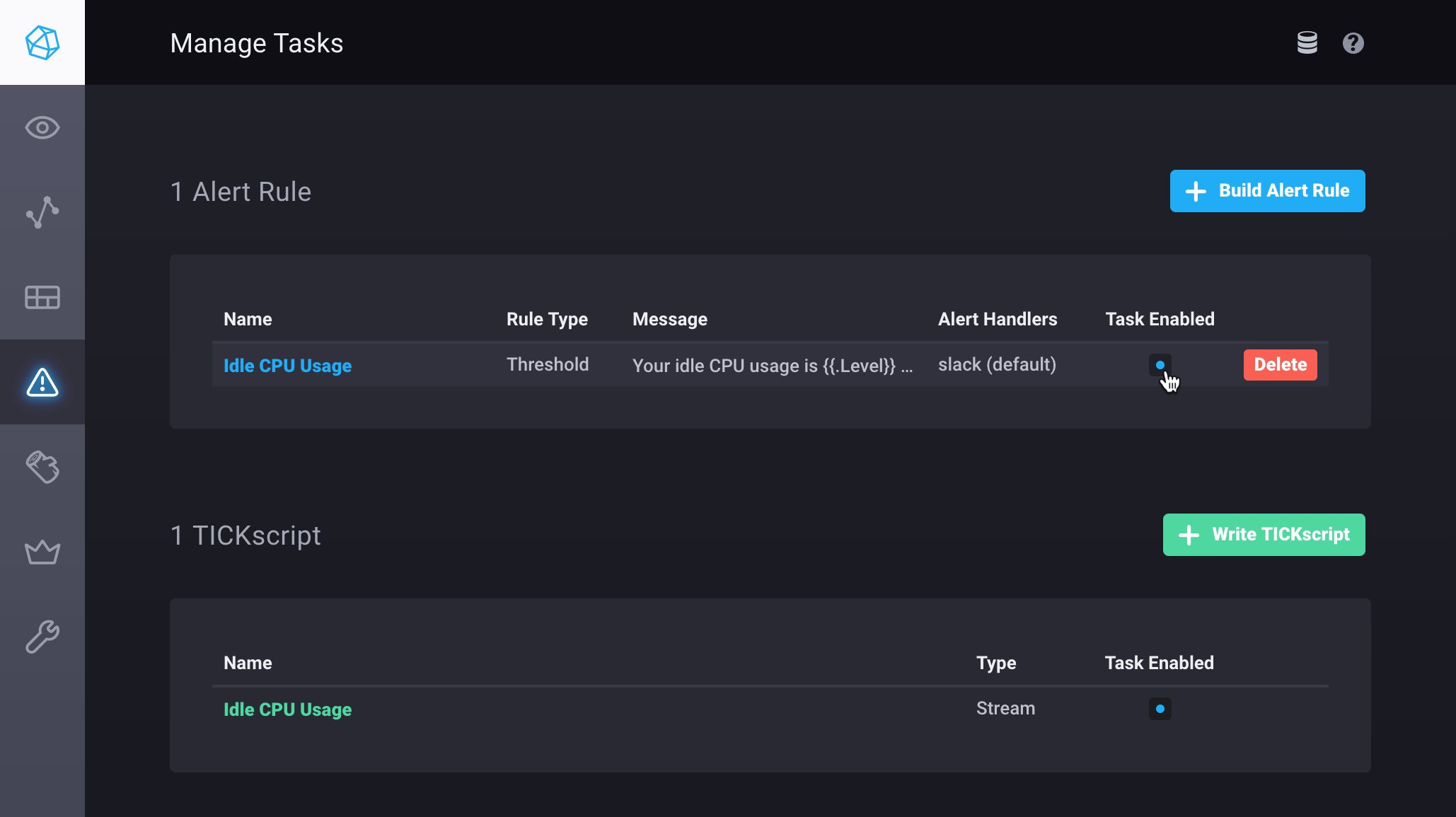Click the Build Alert Rule button
Image resolution: width=1456 pixels, height=817 pixels.
(1267, 191)
